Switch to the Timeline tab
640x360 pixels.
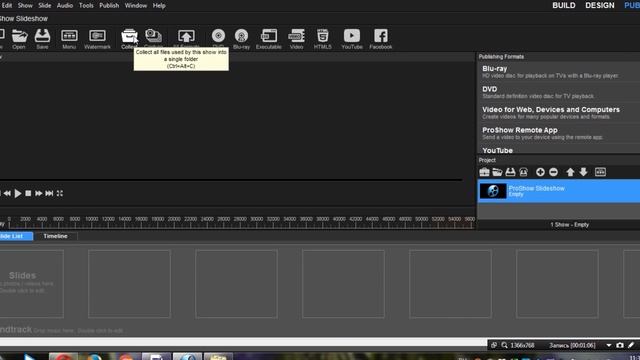[x=56, y=236]
